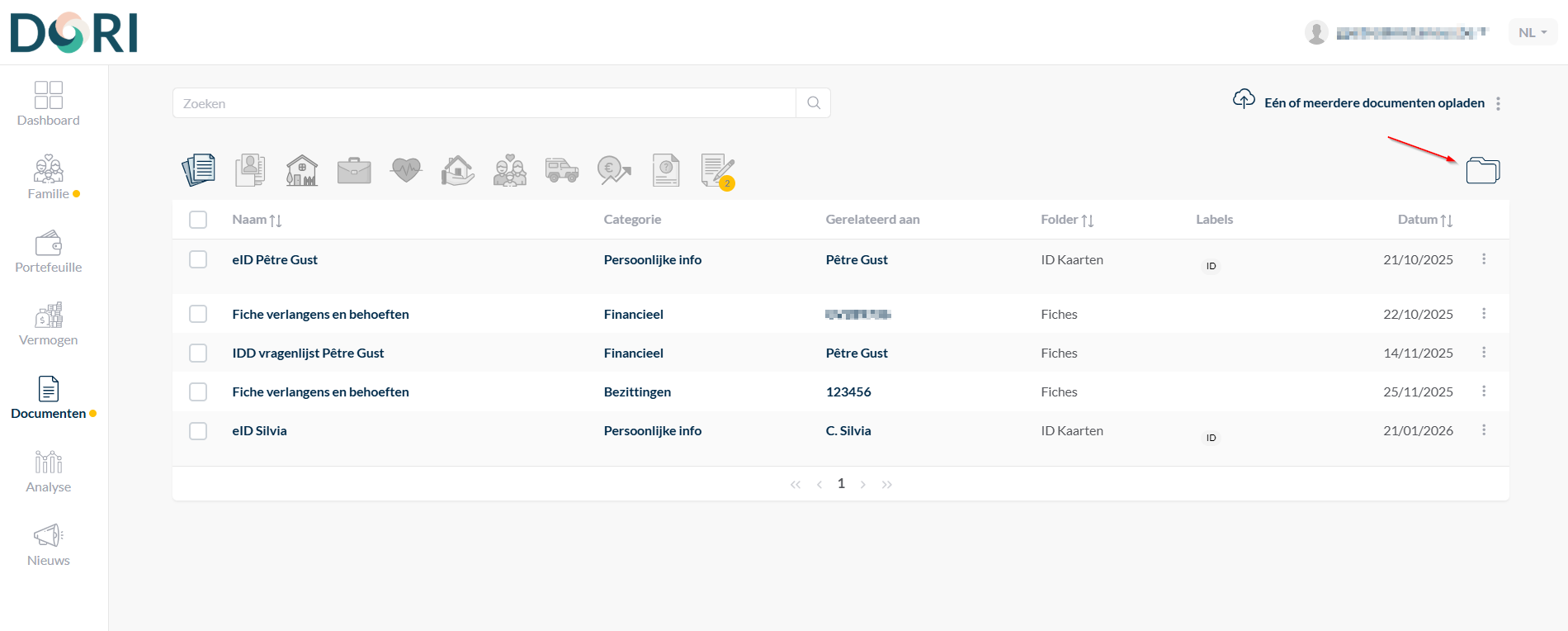The image size is (1568, 631).
Task: Open the folder view icon
Action: [1482, 170]
